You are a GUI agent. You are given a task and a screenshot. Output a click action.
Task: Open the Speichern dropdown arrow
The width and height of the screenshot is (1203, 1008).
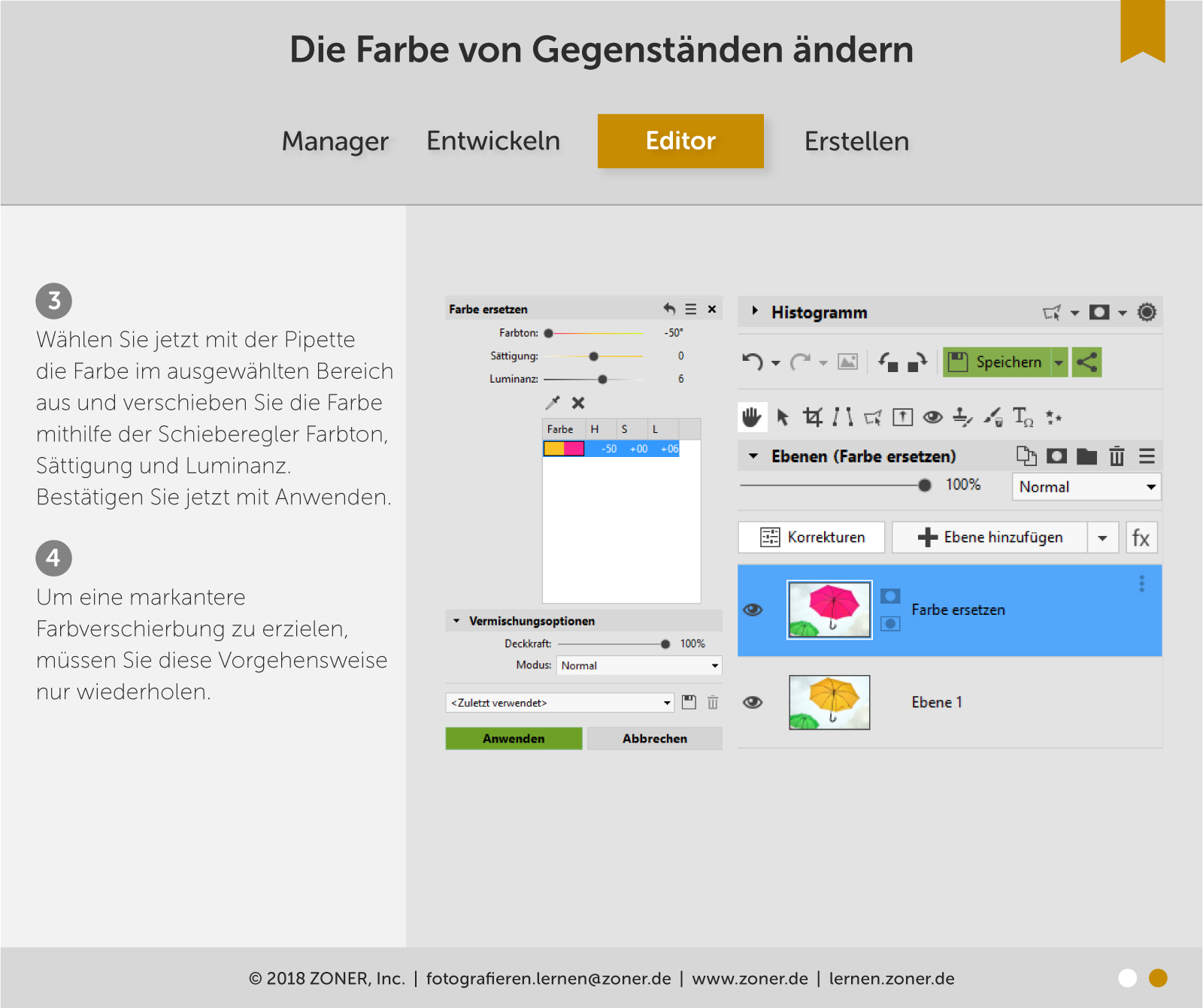(x=1059, y=362)
